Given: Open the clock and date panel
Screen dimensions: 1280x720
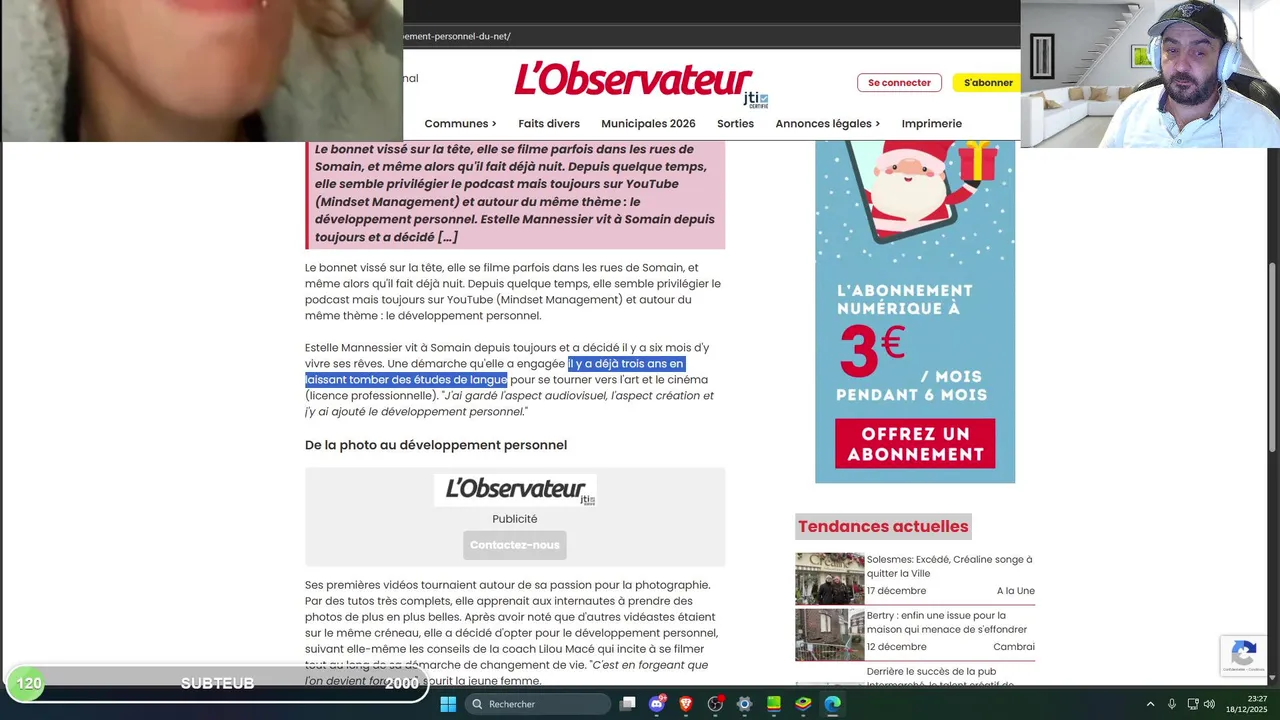Looking at the screenshot, I should [1246, 704].
